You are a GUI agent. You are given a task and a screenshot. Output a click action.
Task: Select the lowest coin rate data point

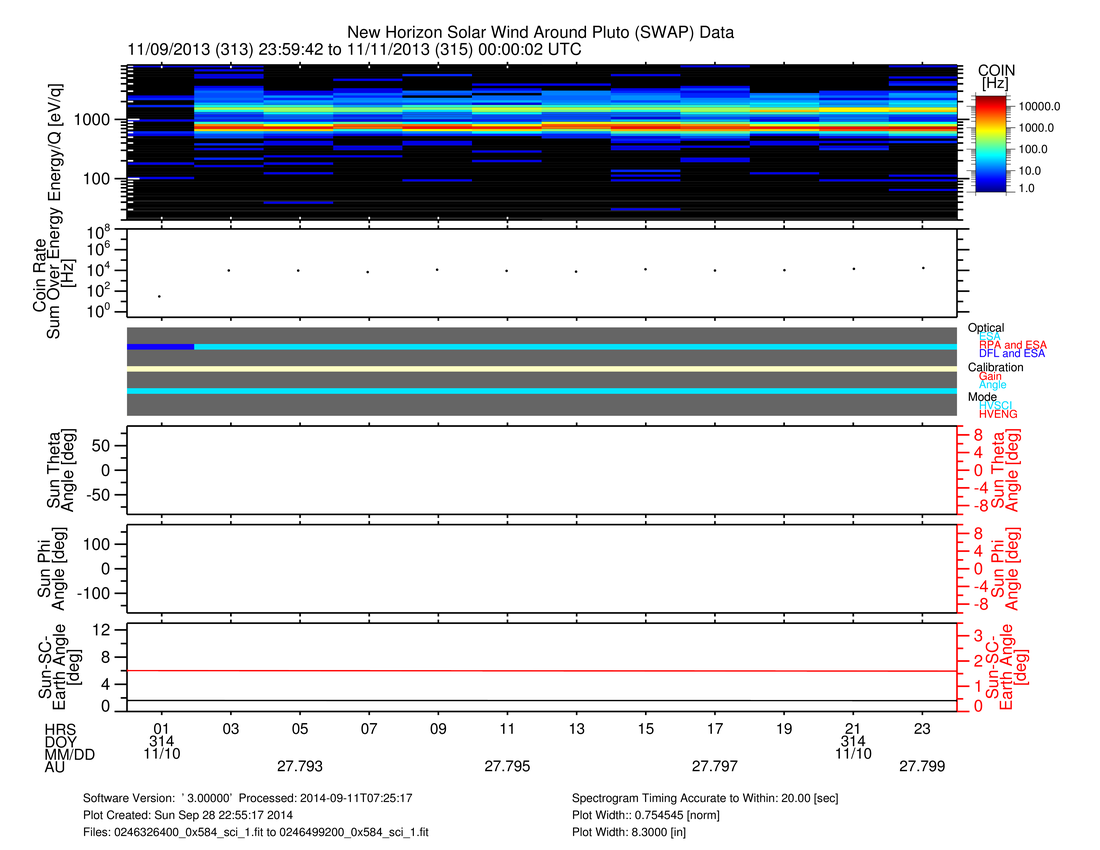(160, 296)
